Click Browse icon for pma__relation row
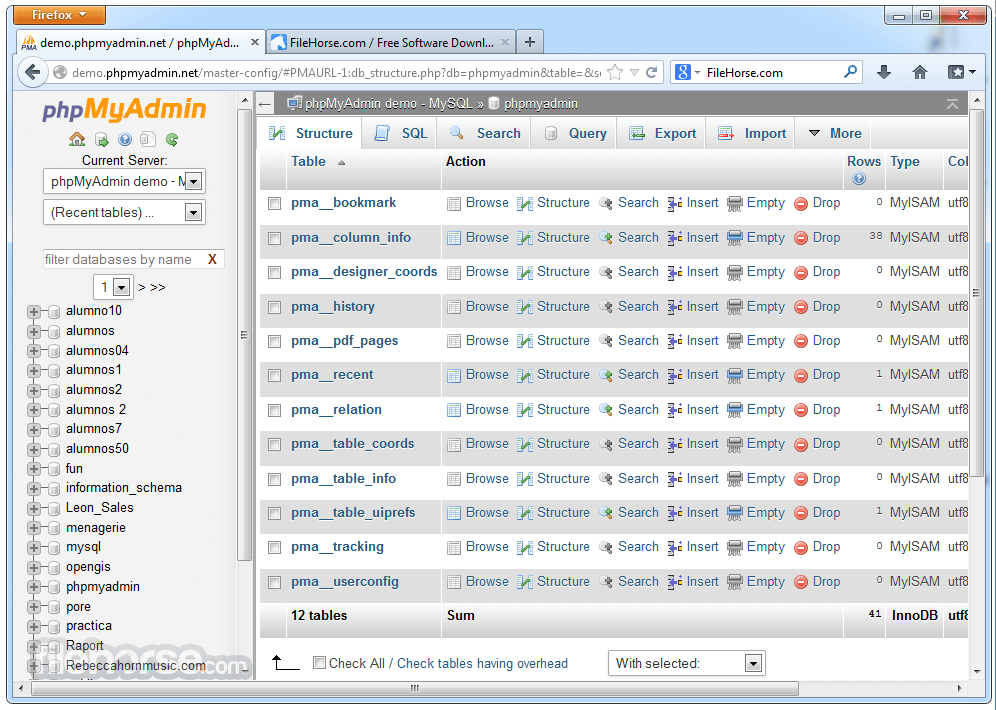This screenshot has height=710, width=996. pos(454,410)
